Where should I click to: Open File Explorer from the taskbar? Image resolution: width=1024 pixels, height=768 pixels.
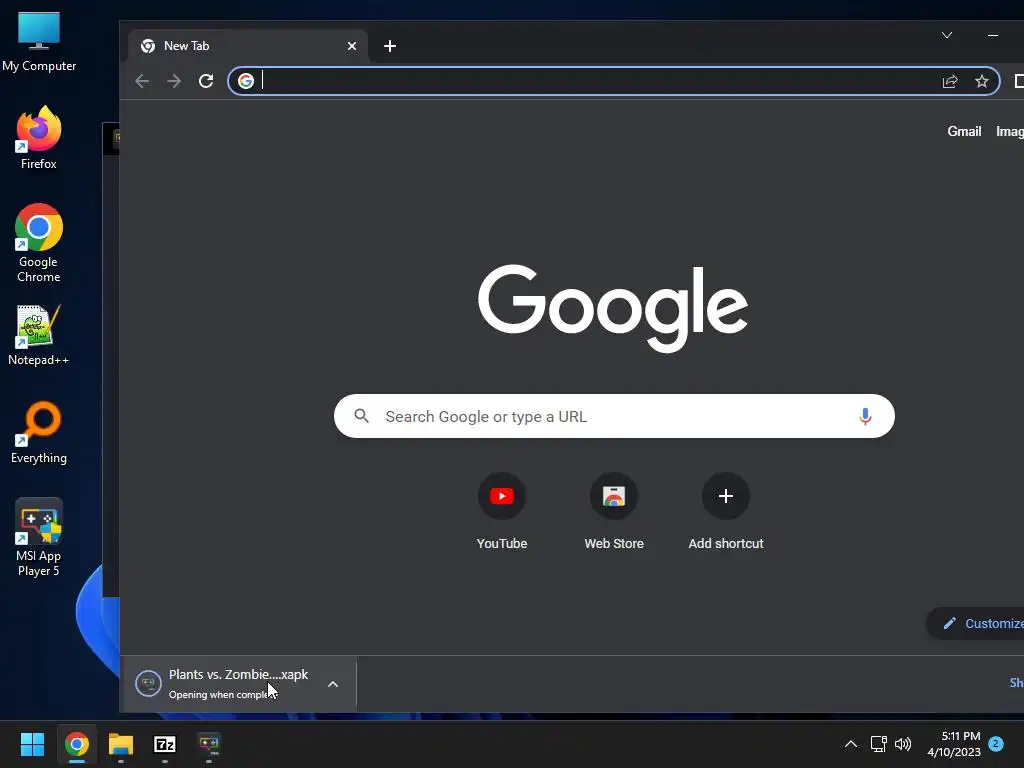point(121,744)
